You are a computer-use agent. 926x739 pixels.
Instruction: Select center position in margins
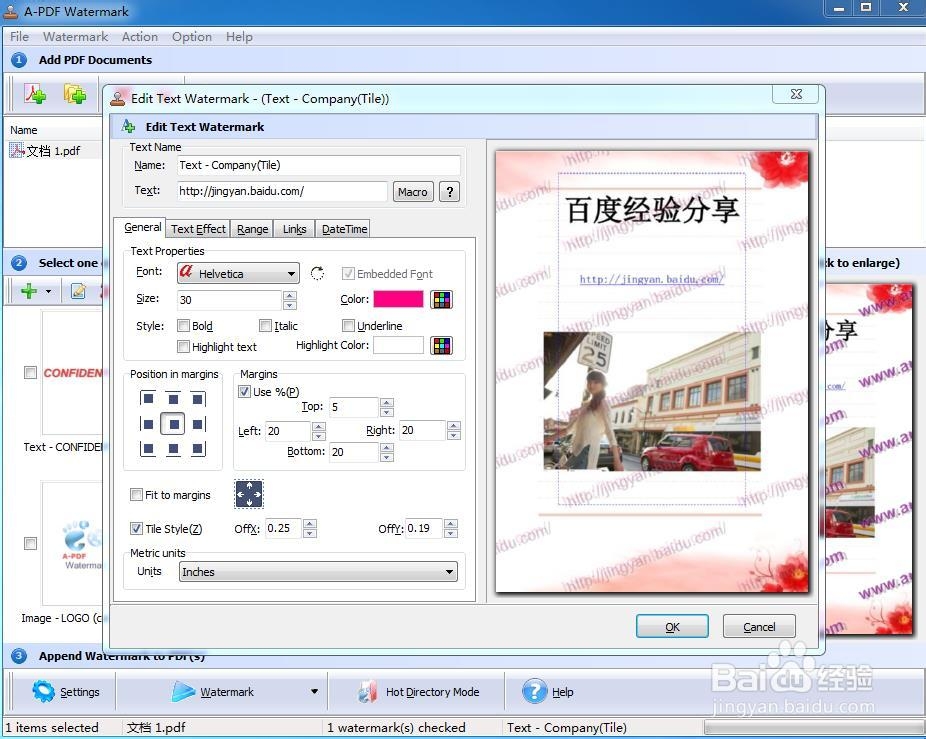[173, 424]
